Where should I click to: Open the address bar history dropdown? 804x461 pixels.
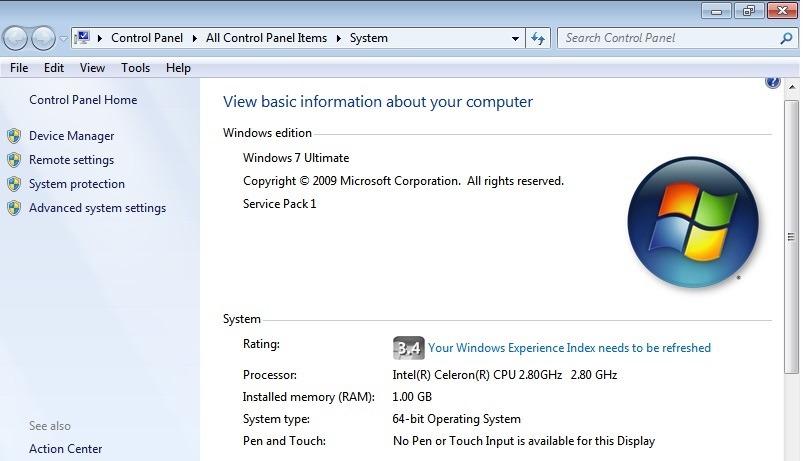click(515, 38)
